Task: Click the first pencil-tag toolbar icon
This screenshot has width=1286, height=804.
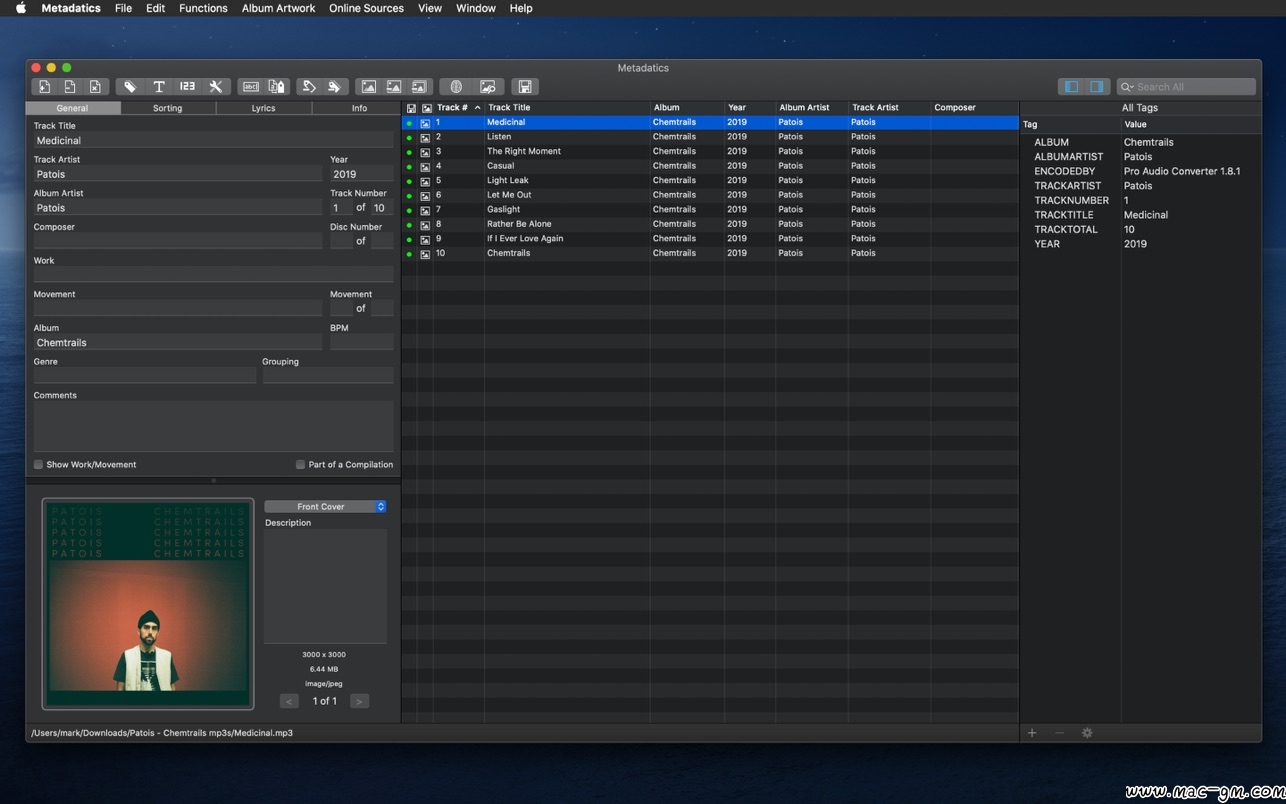Action: pos(309,87)
